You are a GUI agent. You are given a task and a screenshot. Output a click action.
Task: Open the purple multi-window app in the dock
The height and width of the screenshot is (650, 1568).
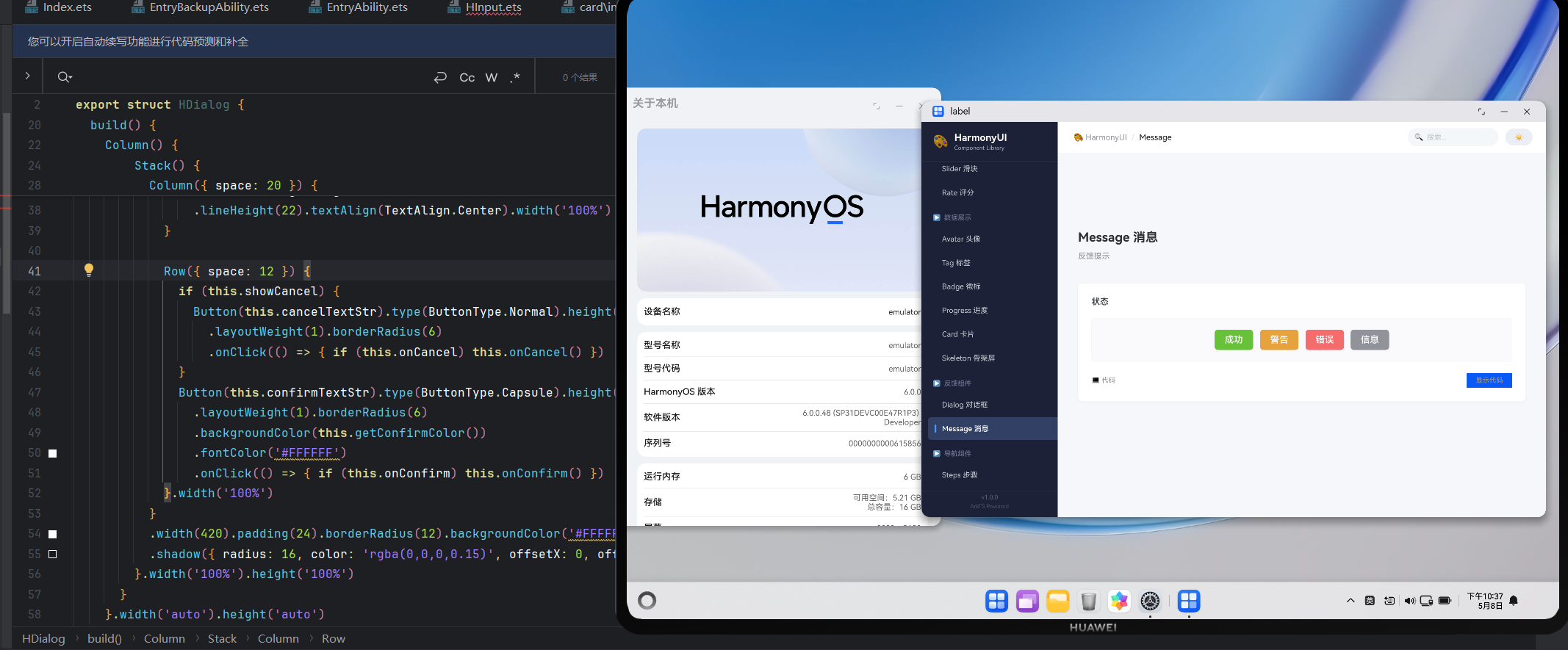coord(1027,601)
